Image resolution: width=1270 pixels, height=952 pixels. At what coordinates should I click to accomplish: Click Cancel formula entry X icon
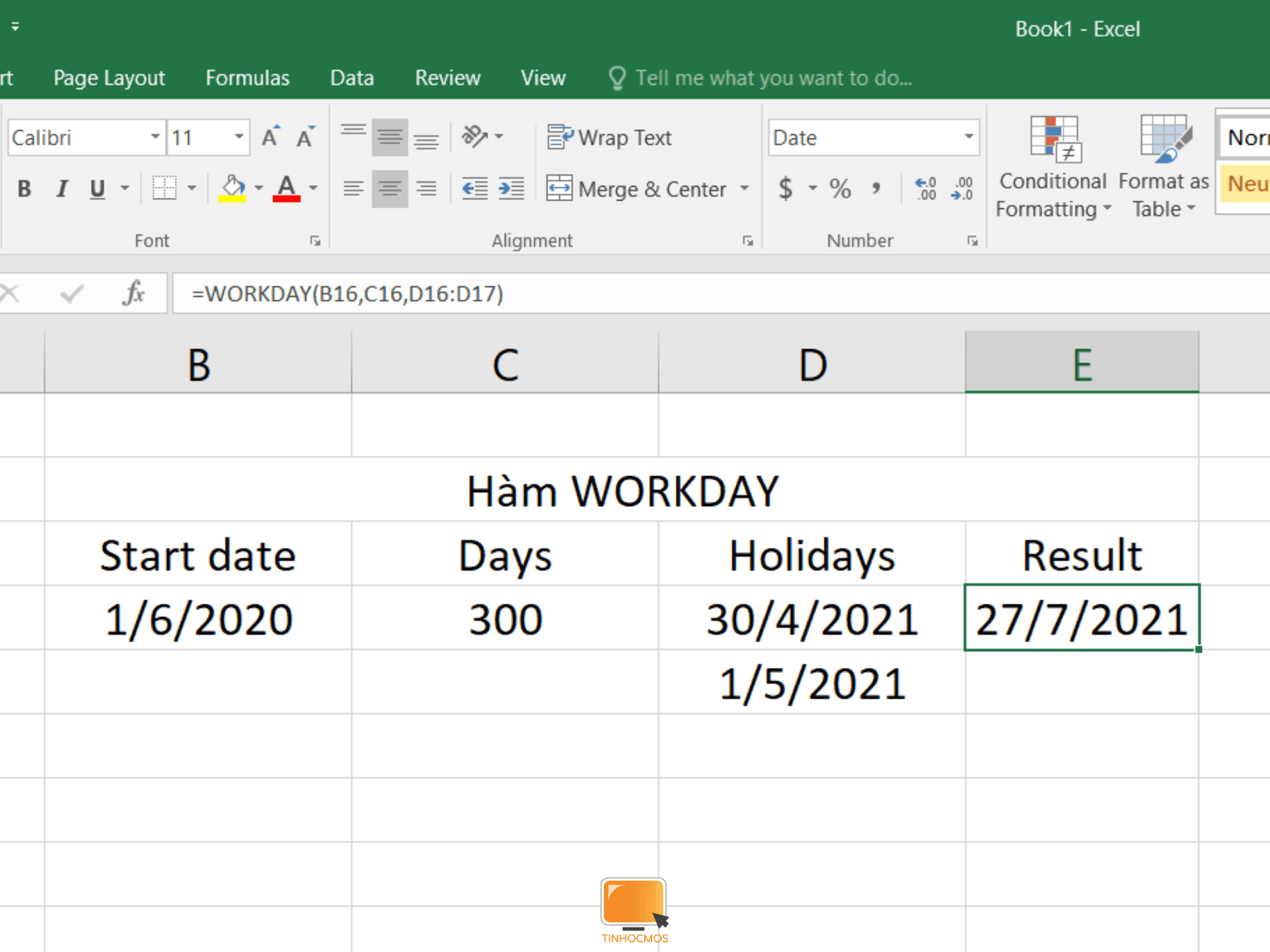(x=10, y=293)
